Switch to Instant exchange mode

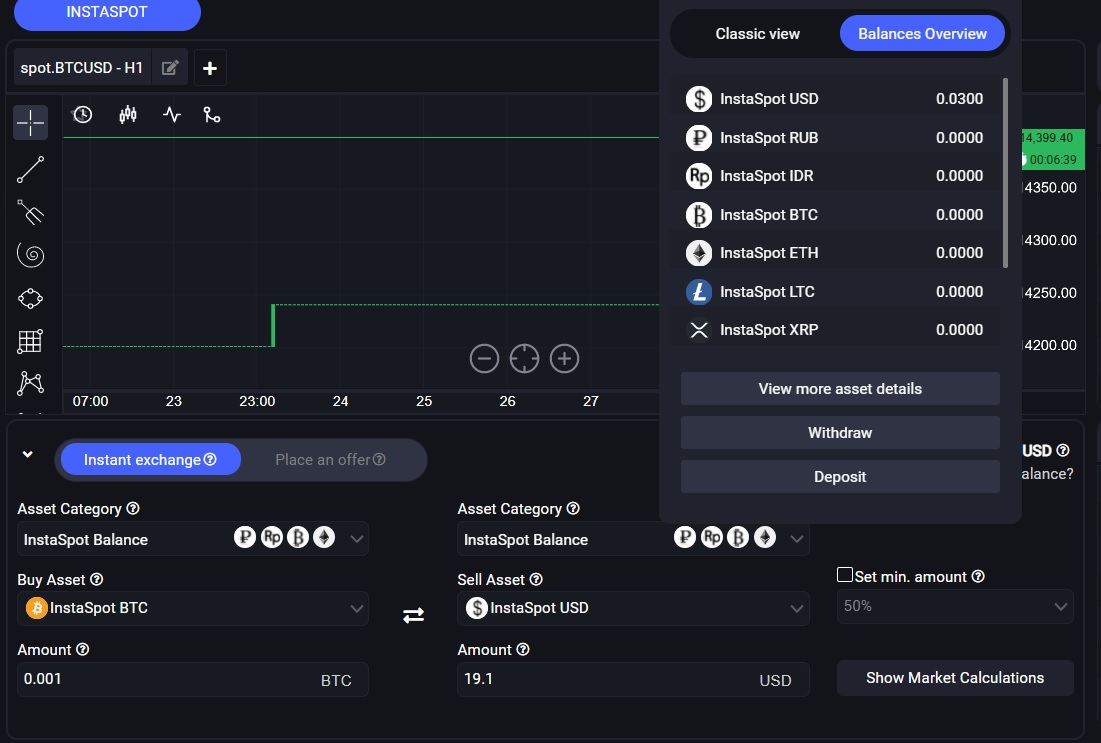click(x=150, y=459)
